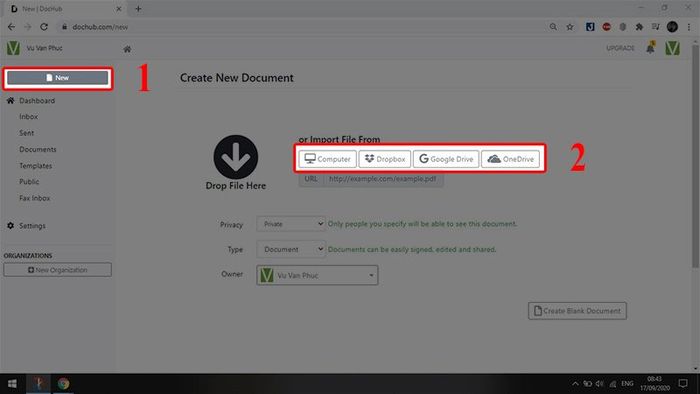The height and width of the screenshot is (394, 700).
Task: Click the New document button
Action: click(58, 78)
